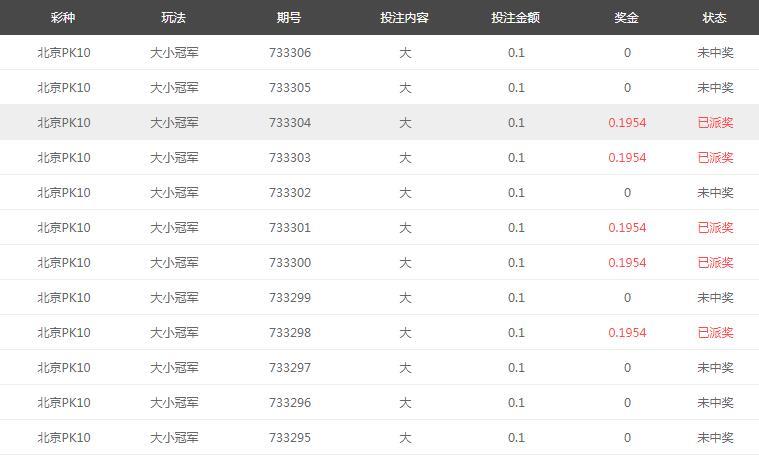Click the 奖金 column header
The image size is (759, 455).
pyautogui.click(x=627, y=18)
